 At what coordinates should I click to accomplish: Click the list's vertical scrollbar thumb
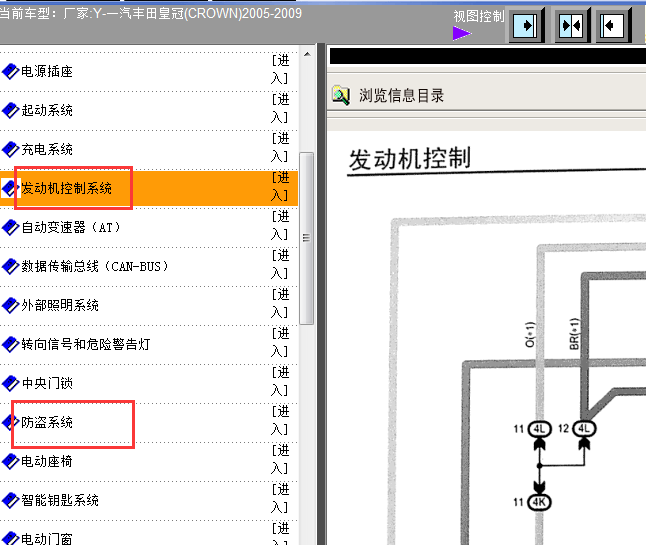(x=306, y=239)
